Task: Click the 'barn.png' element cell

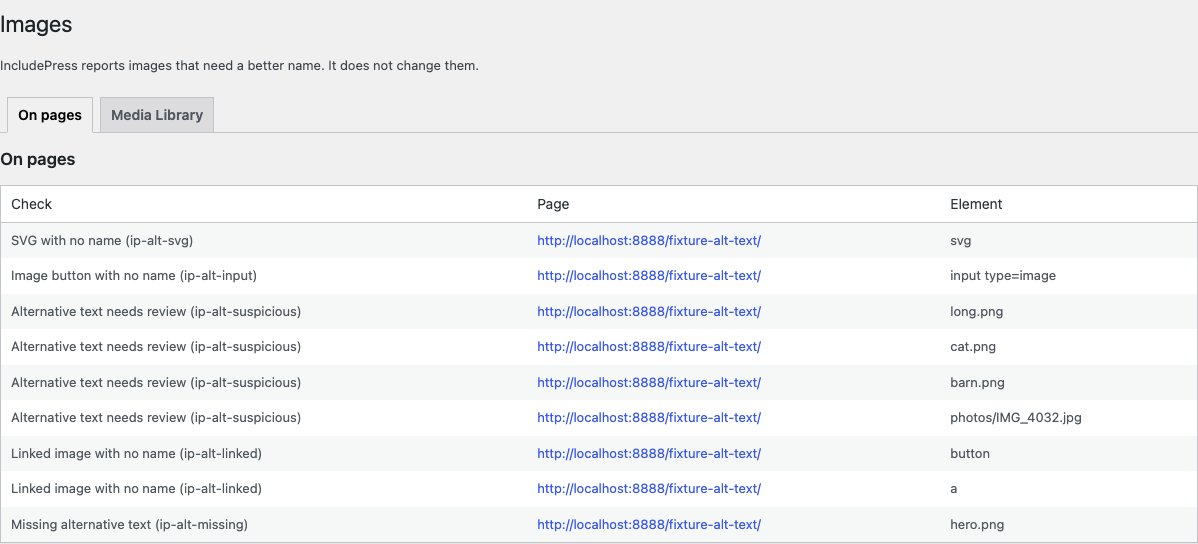Action: tap(977, 383)
